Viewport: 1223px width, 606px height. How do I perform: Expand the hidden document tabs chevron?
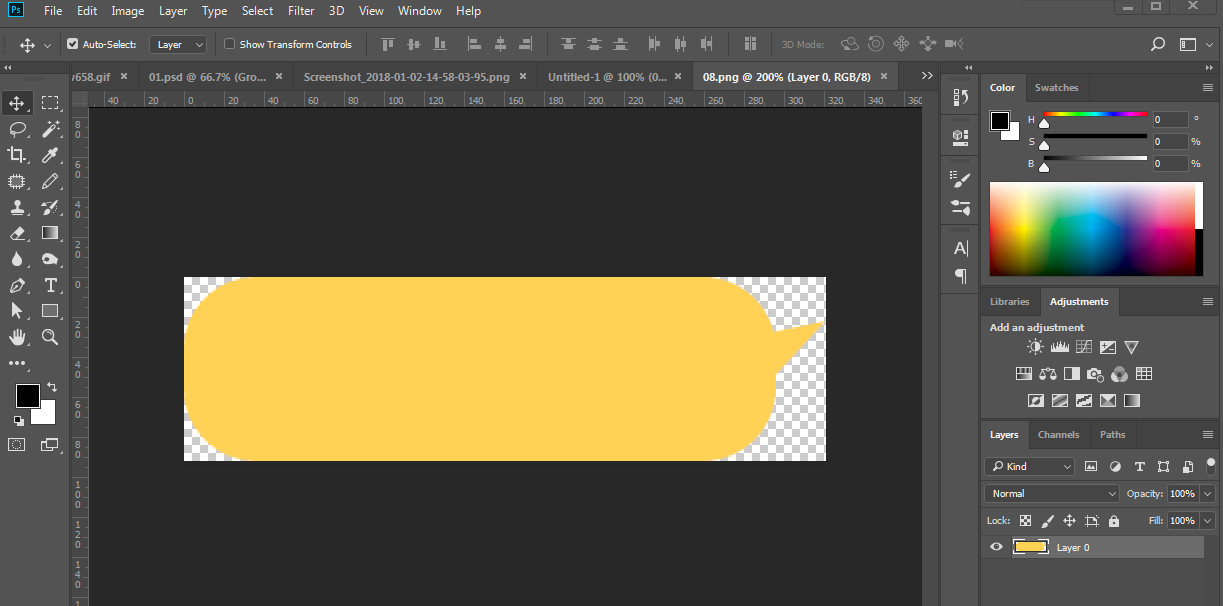[x=927, y=76]
